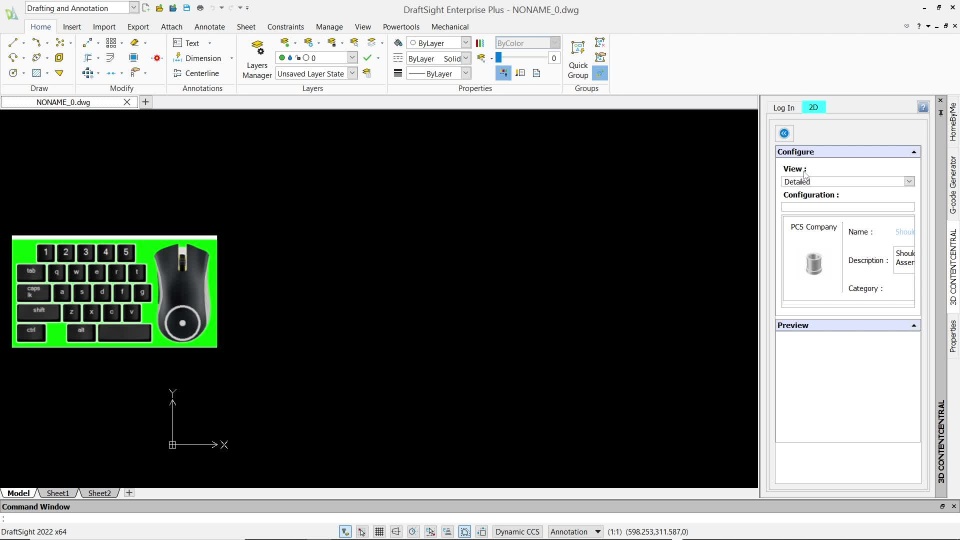Open the G-code Generator side tab
This screenshot has width=960, height=540.
point(953,185)
